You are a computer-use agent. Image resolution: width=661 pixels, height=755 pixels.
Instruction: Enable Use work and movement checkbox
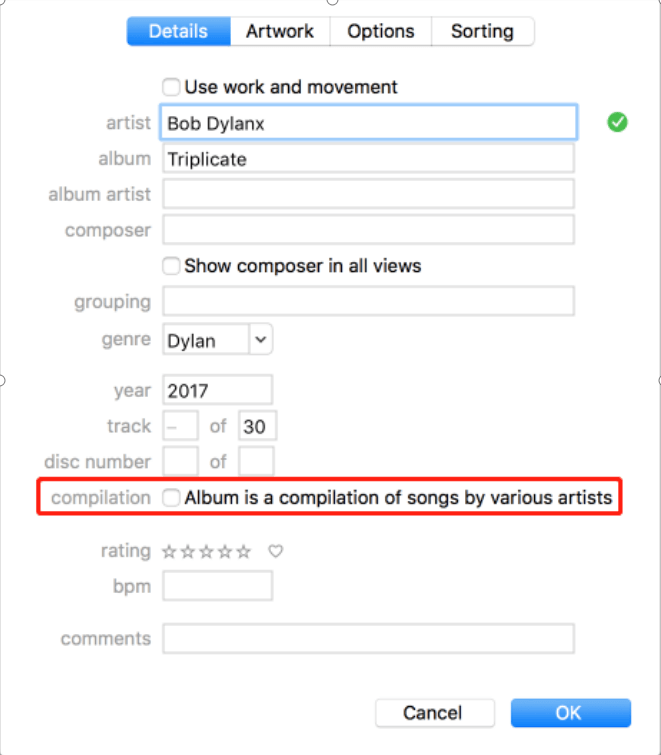(x=172, y=87)
